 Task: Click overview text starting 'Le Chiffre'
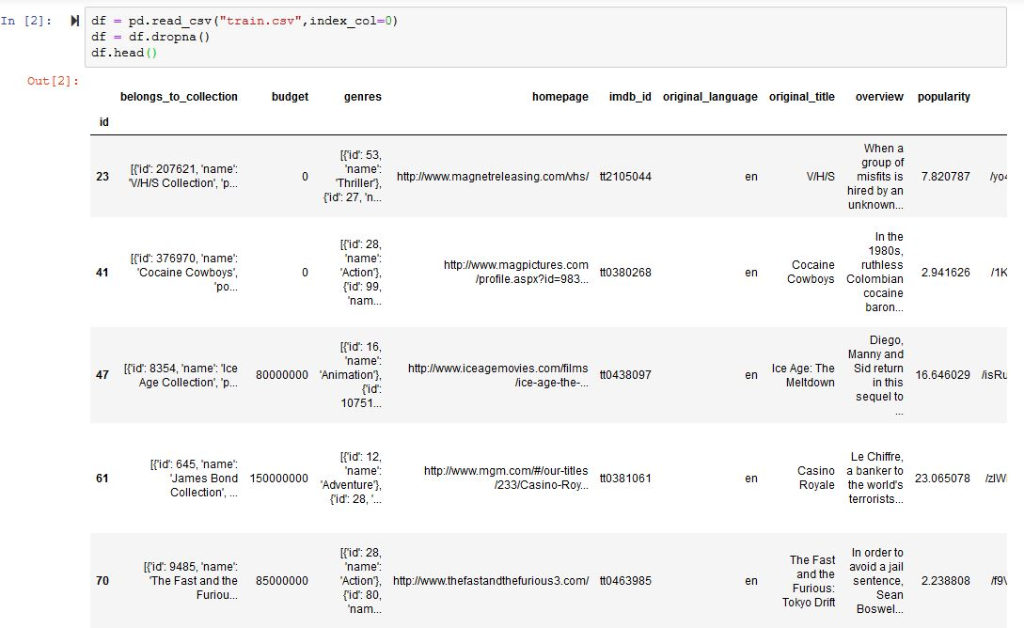click(875, 478)
